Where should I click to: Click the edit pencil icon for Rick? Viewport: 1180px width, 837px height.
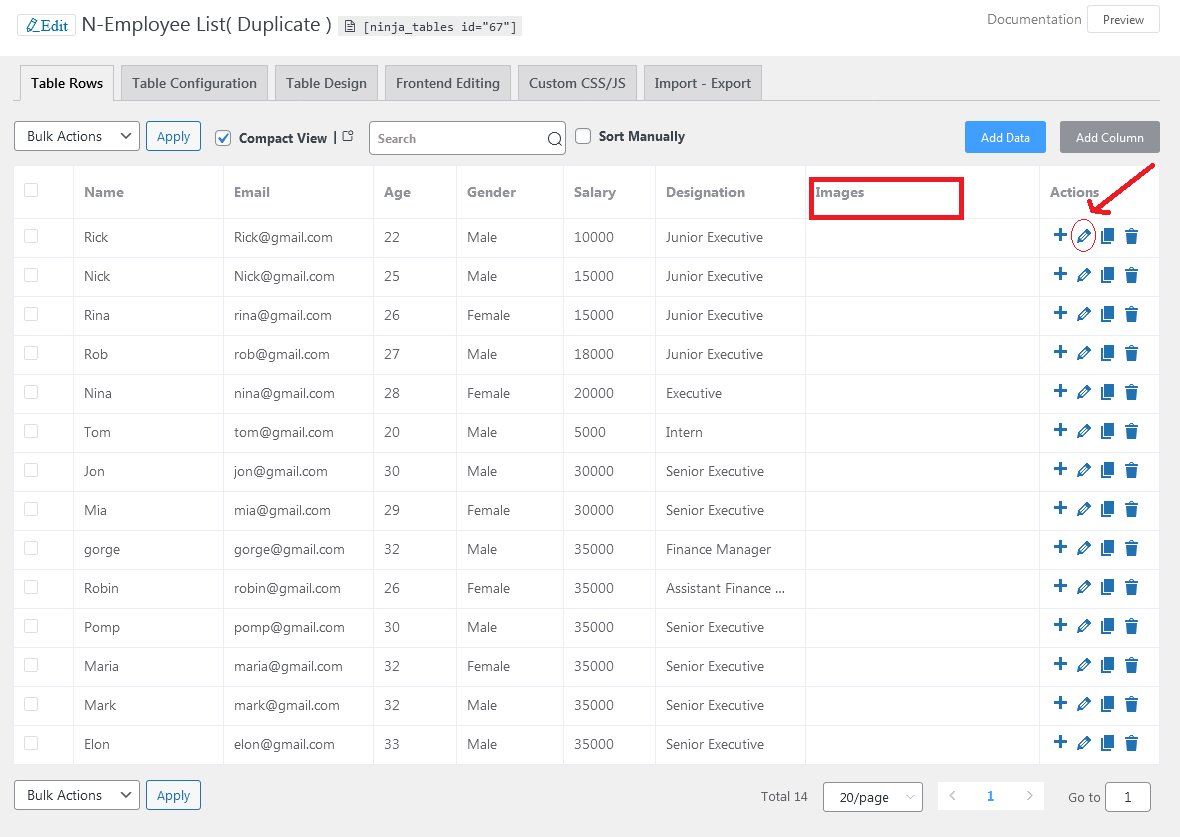pos(1083,236)
